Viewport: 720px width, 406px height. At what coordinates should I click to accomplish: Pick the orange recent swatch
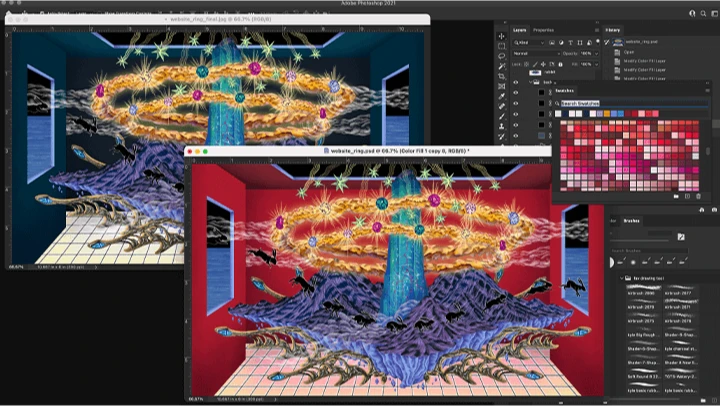[x=607, y=113]
